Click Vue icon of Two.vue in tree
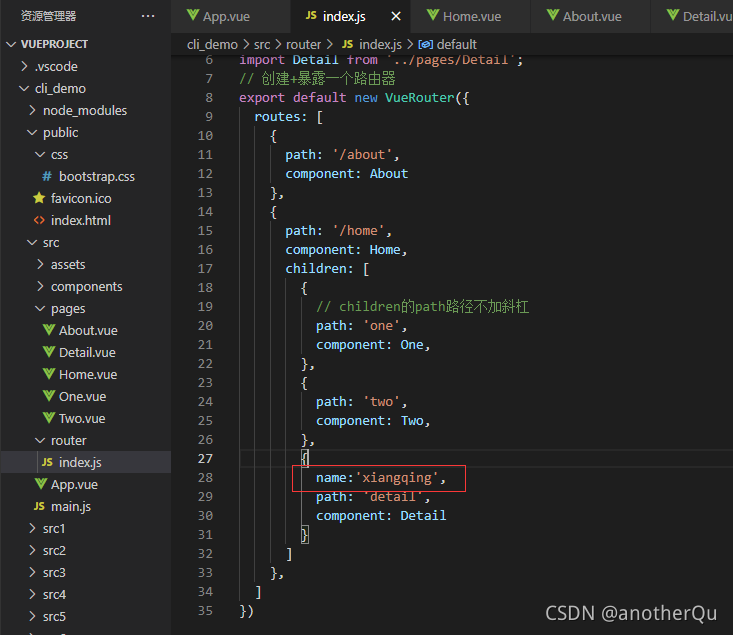 (49, 418)
